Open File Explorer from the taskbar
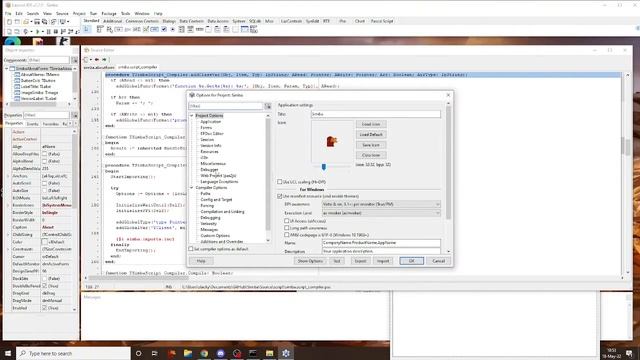Screen dimensions: 640x360 [188, 353]
